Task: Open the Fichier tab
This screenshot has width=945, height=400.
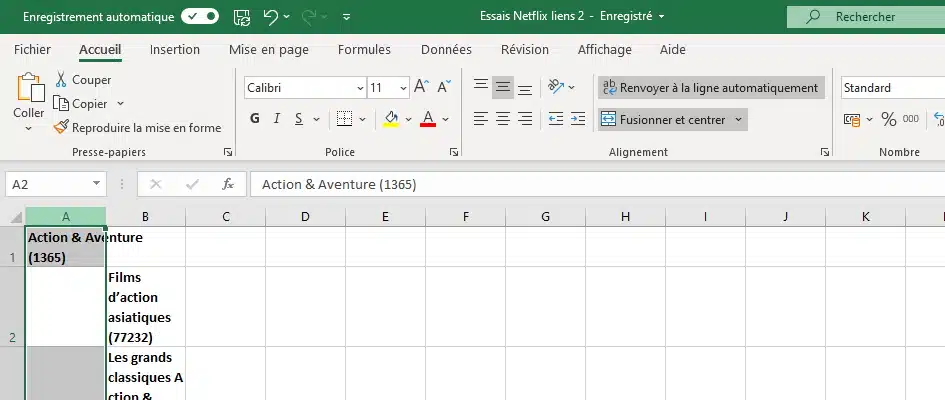Action: 33,49
